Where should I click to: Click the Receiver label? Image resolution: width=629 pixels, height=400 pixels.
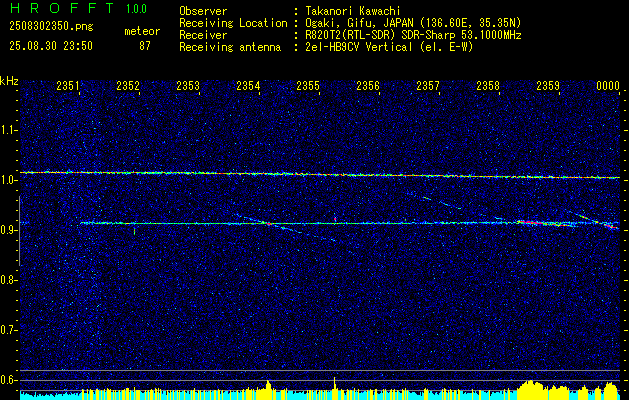[x=203, y=35]
